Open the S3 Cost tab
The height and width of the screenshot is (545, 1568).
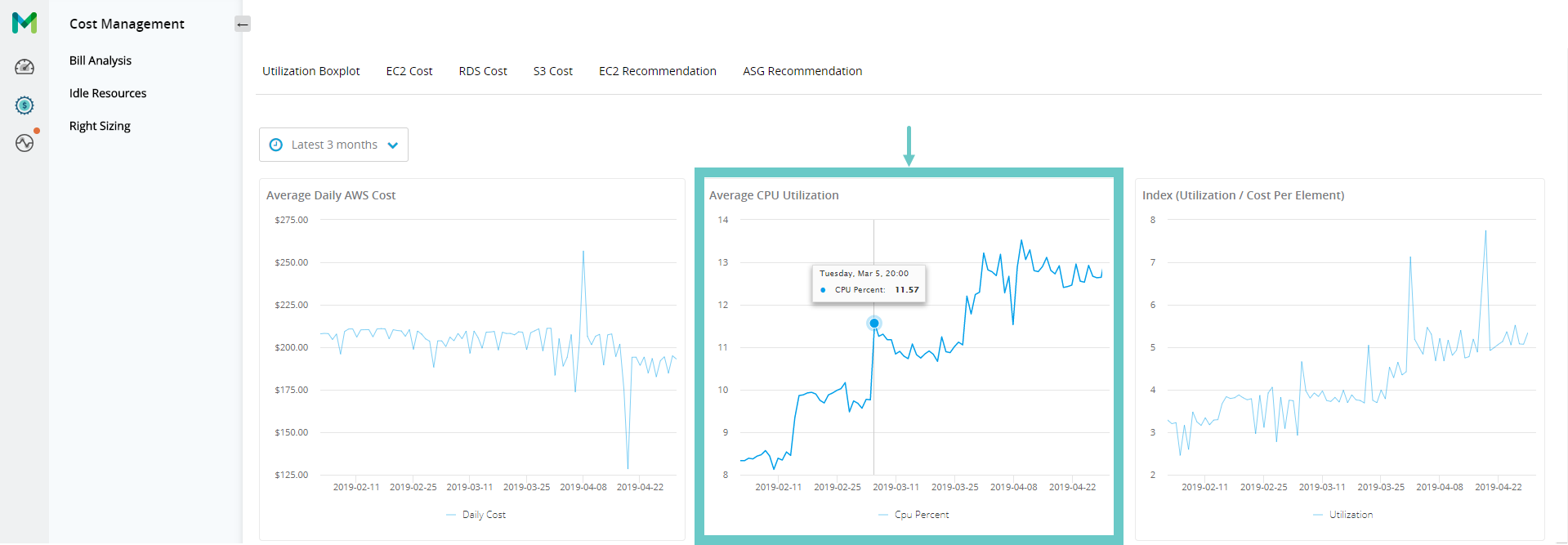click(x=553, y=71)
